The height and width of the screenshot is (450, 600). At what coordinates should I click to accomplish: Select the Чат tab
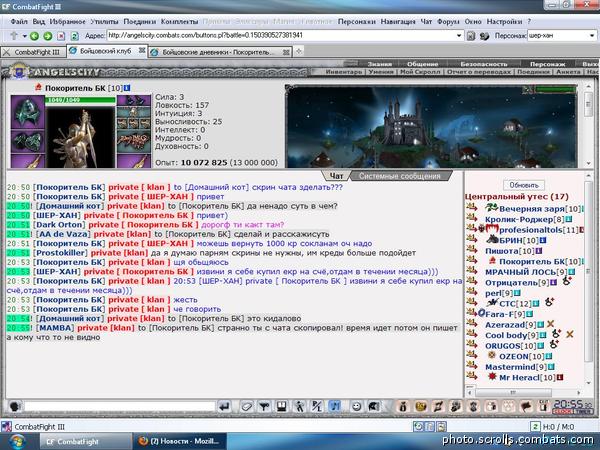pos(336,176)
